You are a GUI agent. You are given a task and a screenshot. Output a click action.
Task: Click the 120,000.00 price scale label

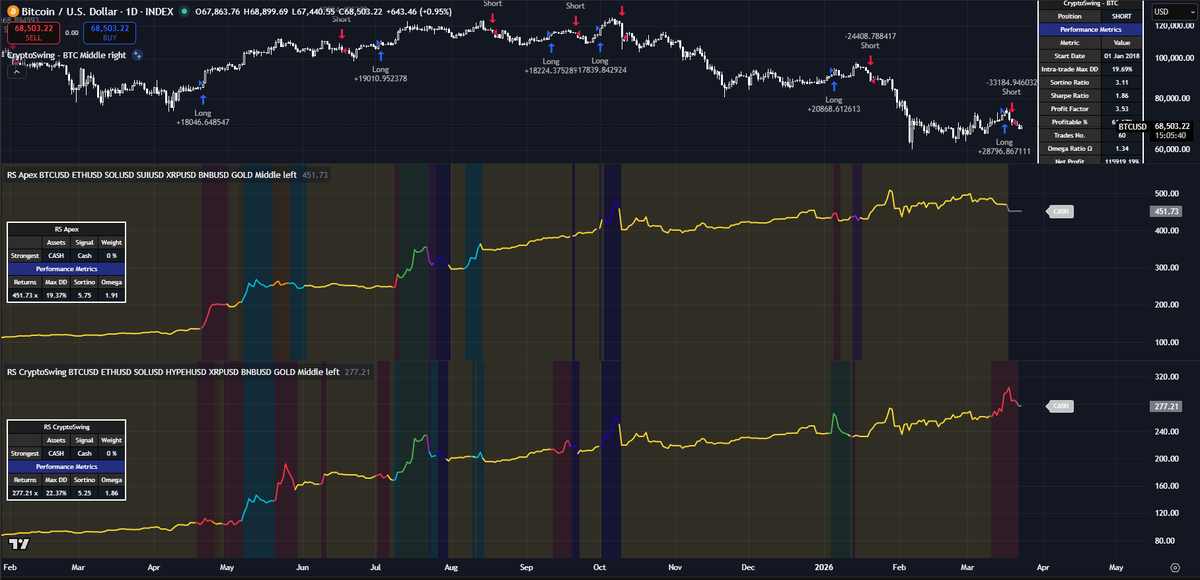pyautogui.click(x=1174, y=24)
